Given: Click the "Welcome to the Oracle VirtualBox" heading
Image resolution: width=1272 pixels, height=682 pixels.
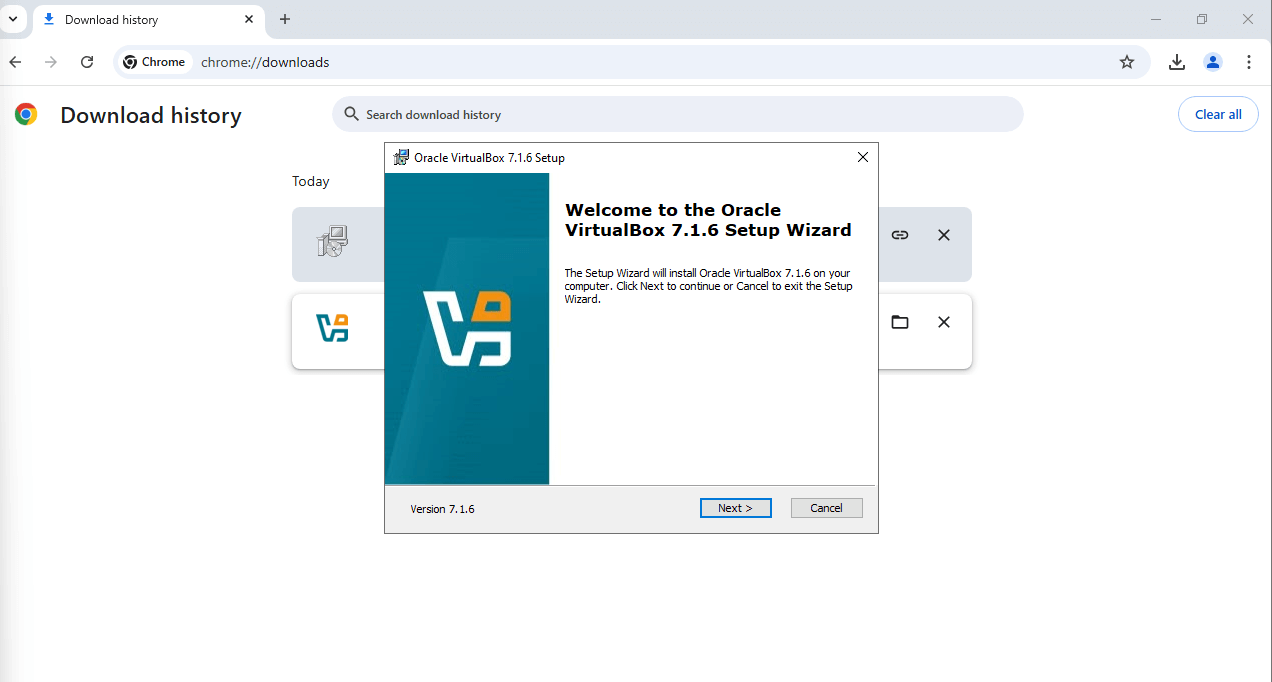Looking at the screenshot, I should (708, 220).
